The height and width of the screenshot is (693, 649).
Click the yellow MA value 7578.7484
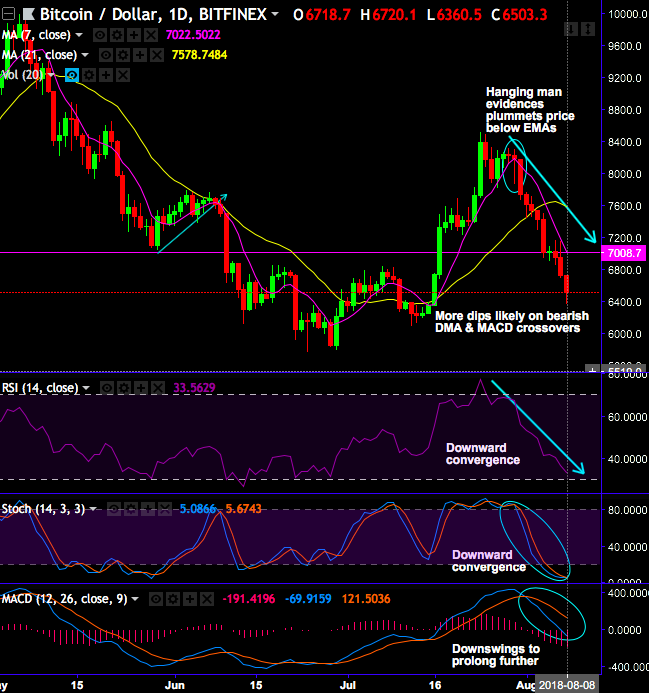[x=199, y=55]
